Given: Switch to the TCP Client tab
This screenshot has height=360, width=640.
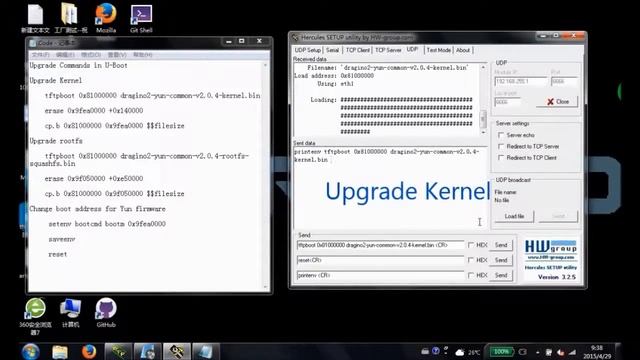Looking at the screenshot, I should (358, 50).
